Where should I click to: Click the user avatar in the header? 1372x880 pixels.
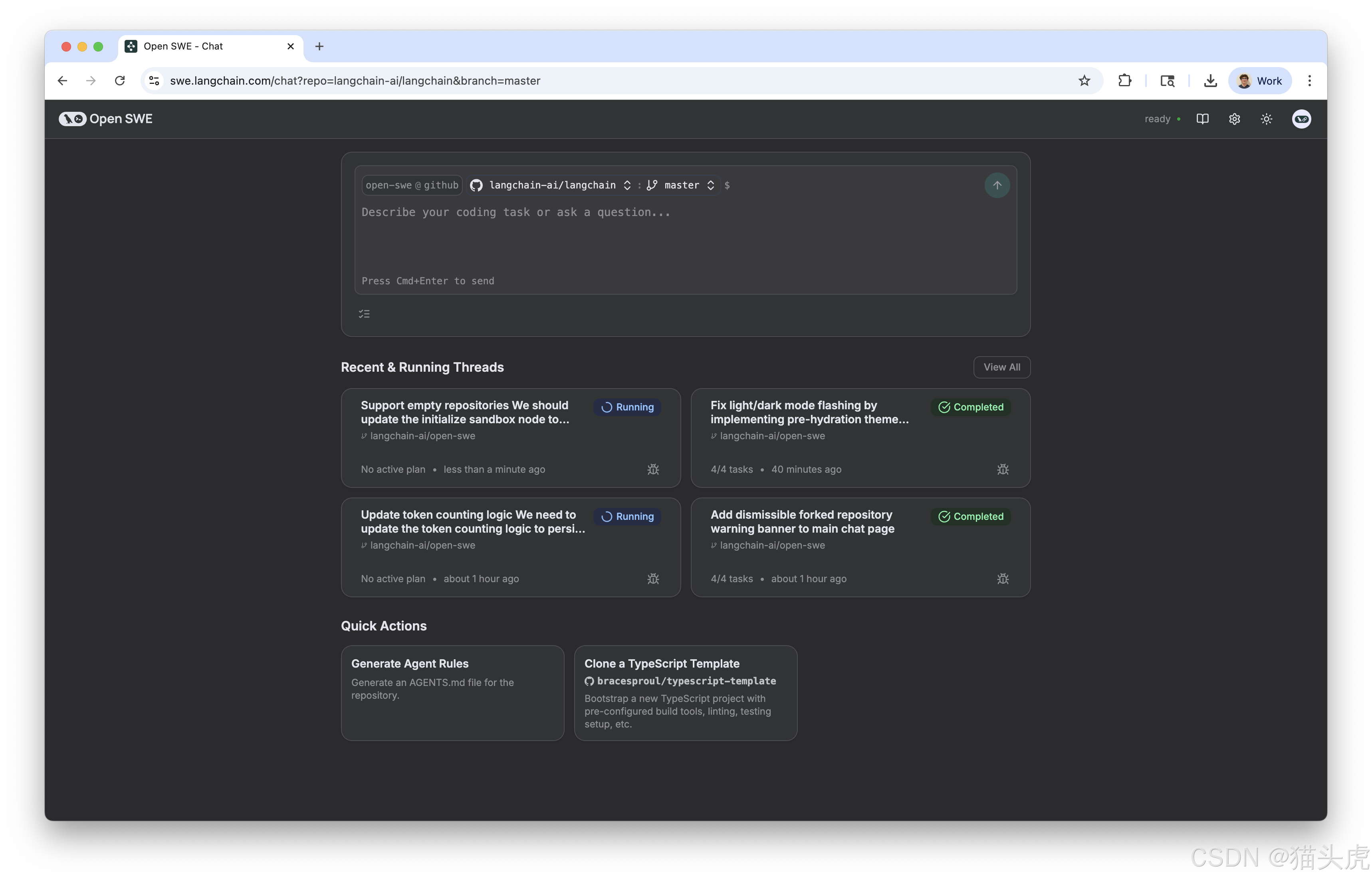point(1301,119)
